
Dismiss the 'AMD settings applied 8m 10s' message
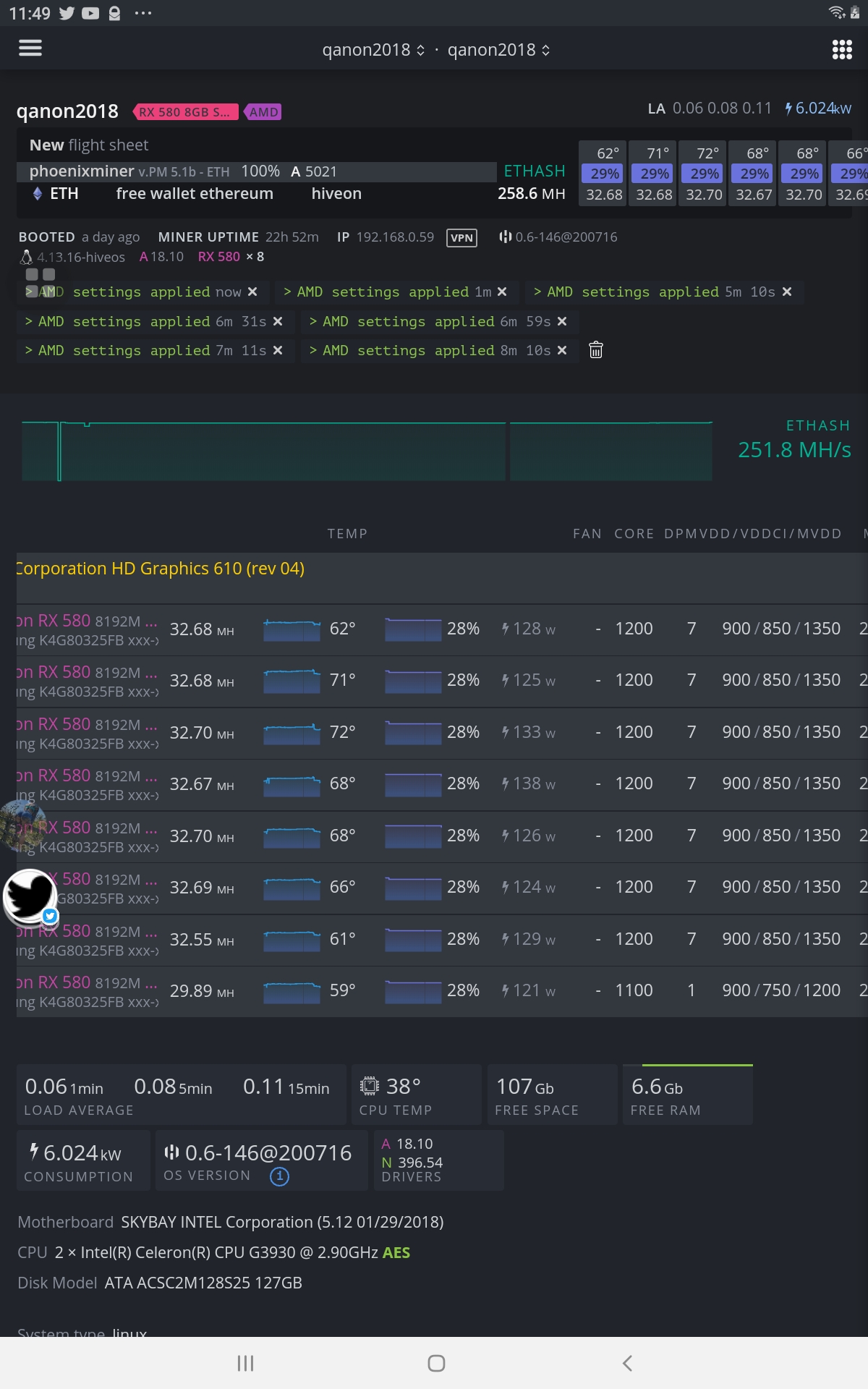(x=562, y=350)
